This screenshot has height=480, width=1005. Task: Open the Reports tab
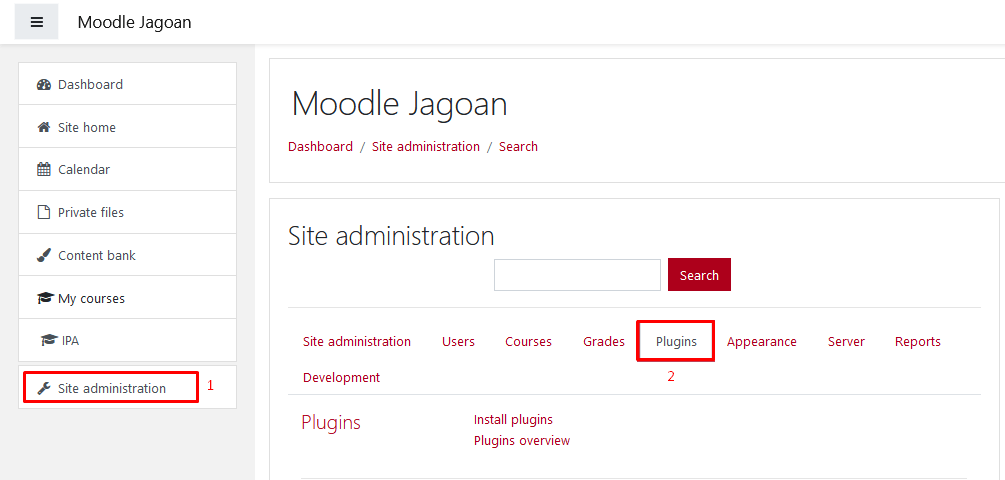[x=917, y=342]
